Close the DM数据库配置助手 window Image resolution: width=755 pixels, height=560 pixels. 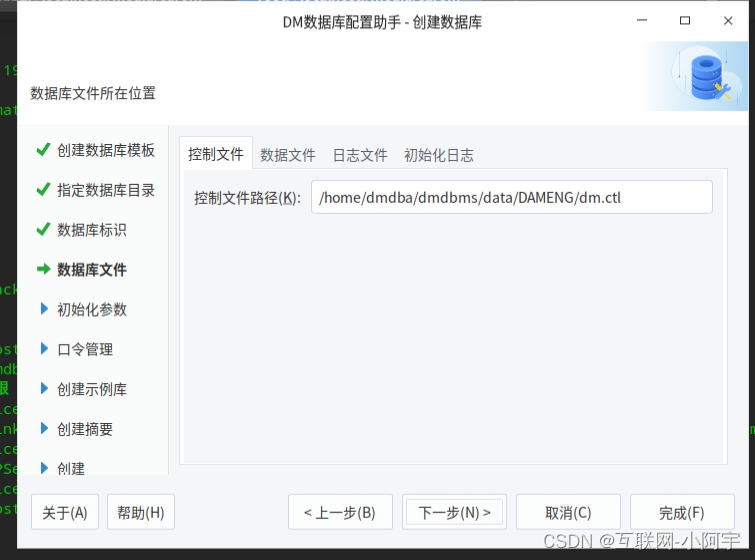tap(728, 21)
